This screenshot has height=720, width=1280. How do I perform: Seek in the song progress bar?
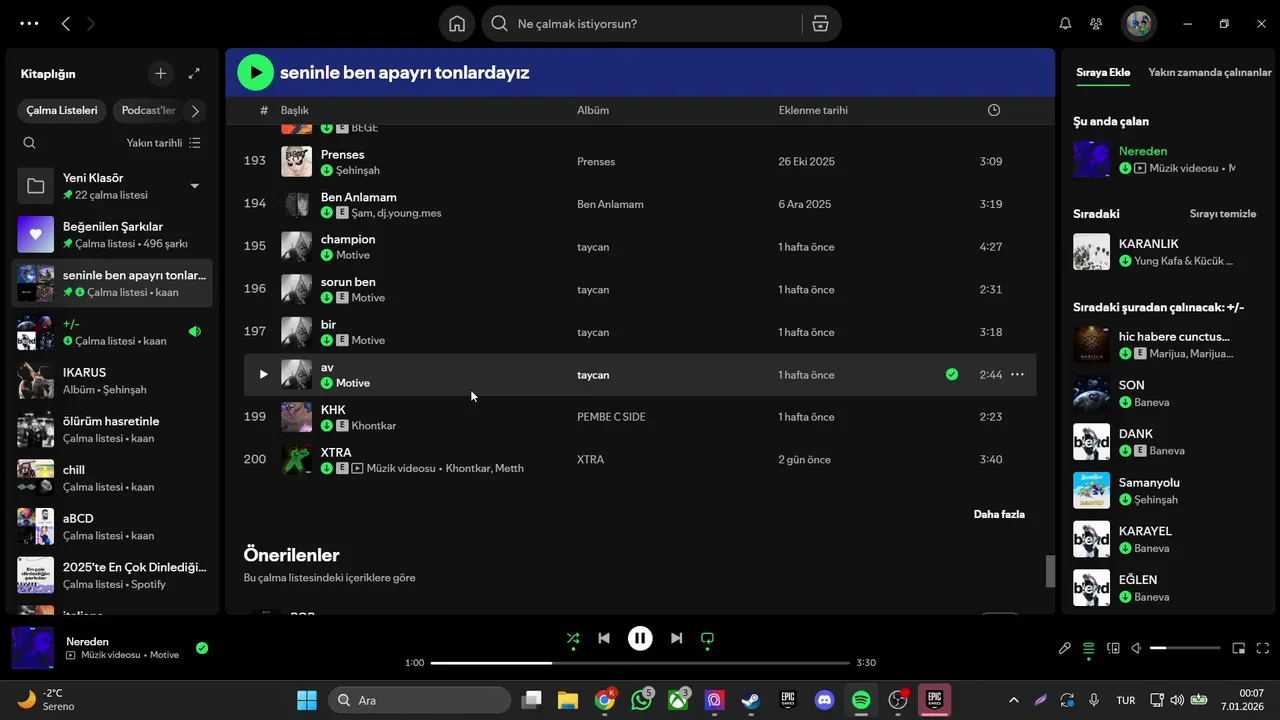click(640, 663)
